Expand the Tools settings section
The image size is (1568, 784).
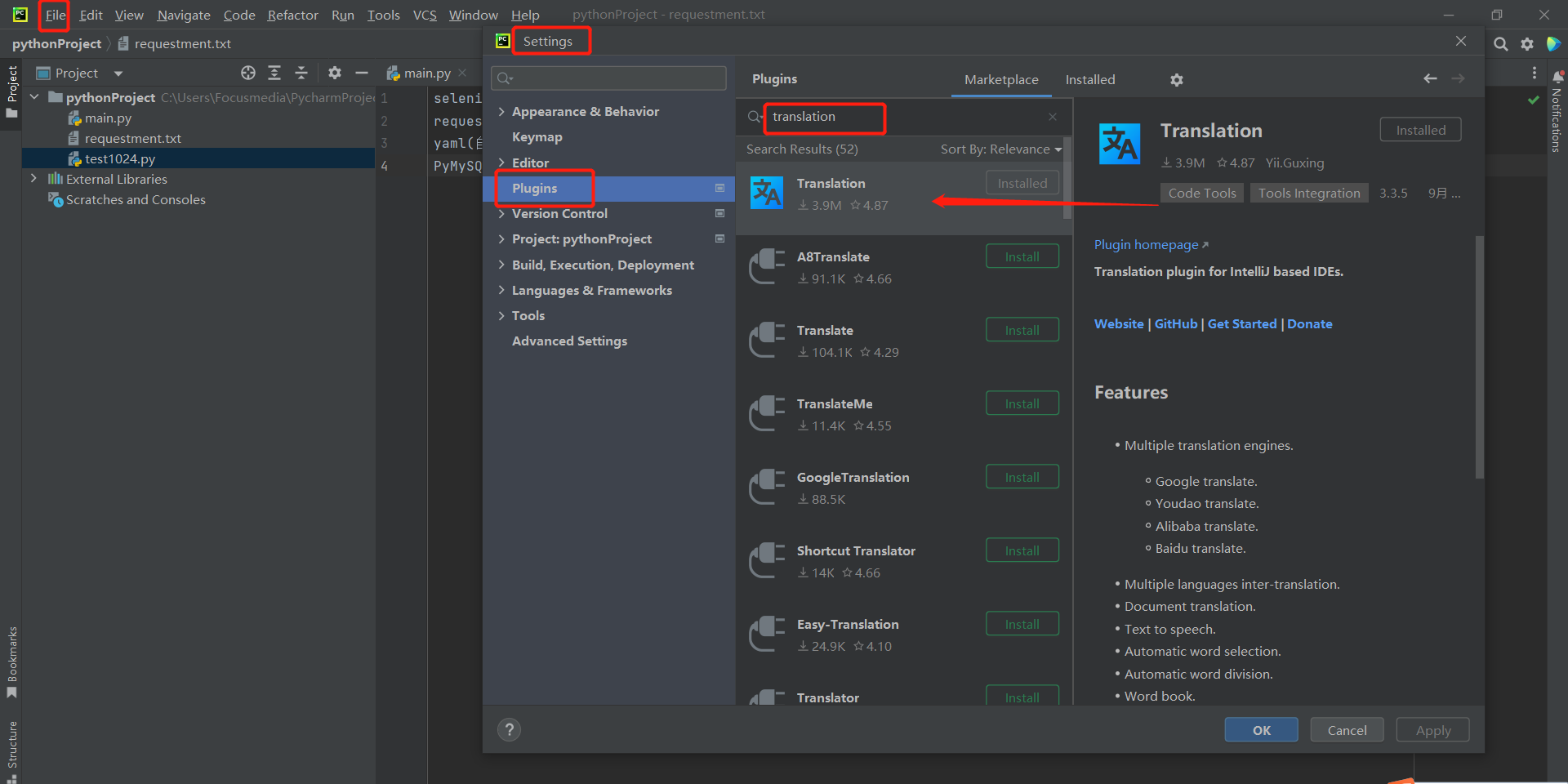(501, 316)
